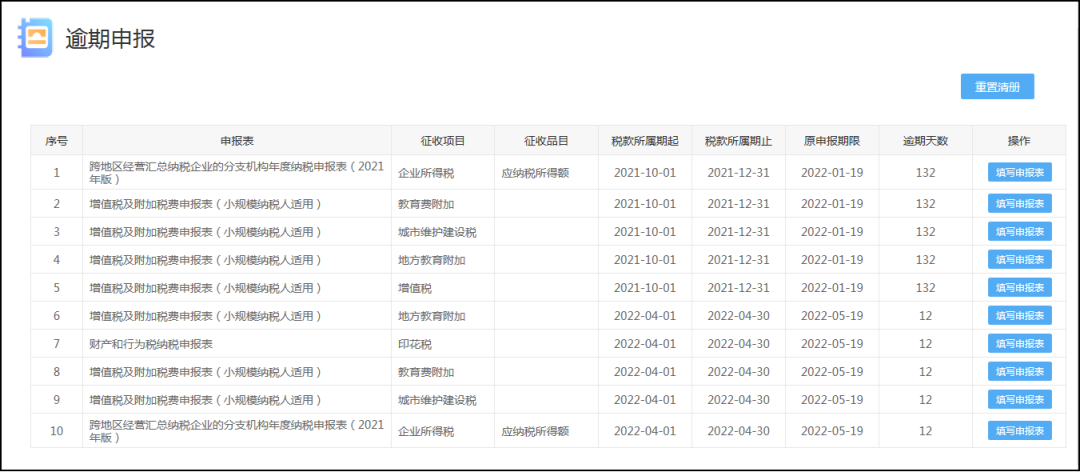Click the 逾期申报 page title
The image size is (1080, 472).
110,39
